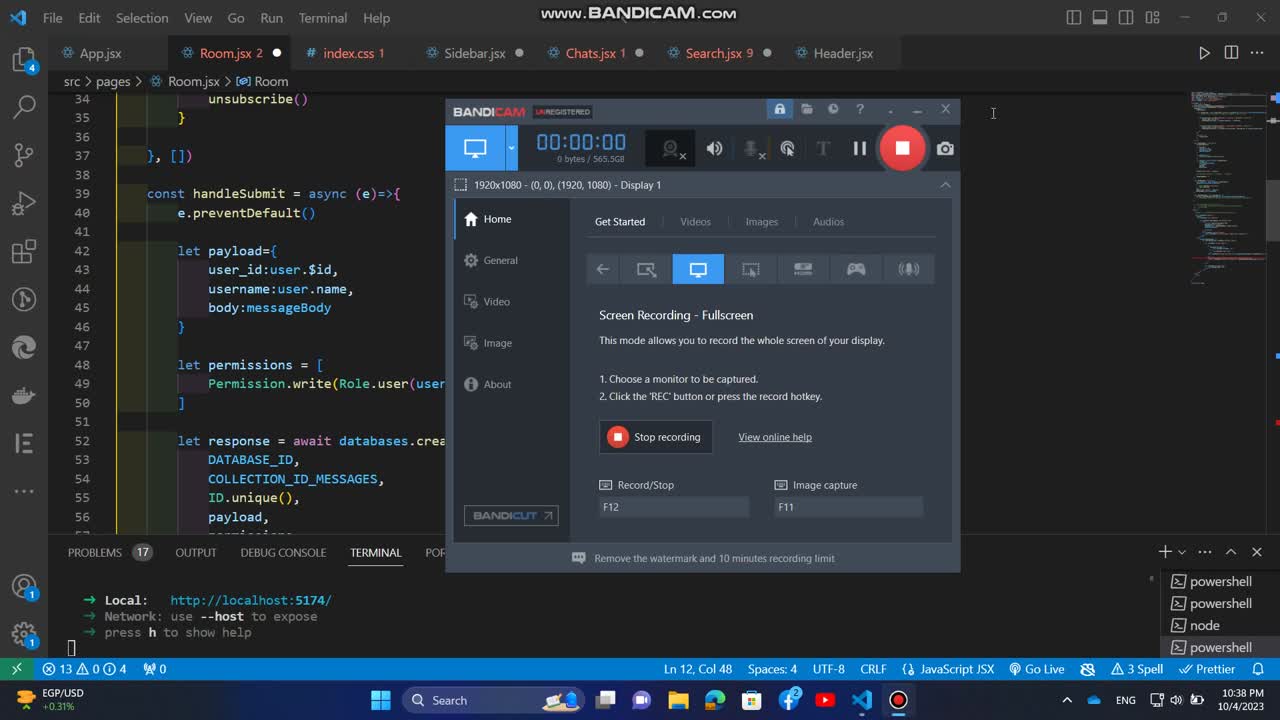Open the View online help link

pyautogui.click(x=775, y=437)
